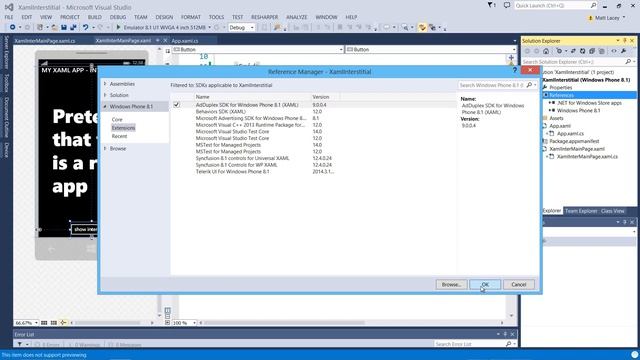The image size is (640, 360).
Task: Click pin icon on Solution Explorer title
Action: coord(624,40)
